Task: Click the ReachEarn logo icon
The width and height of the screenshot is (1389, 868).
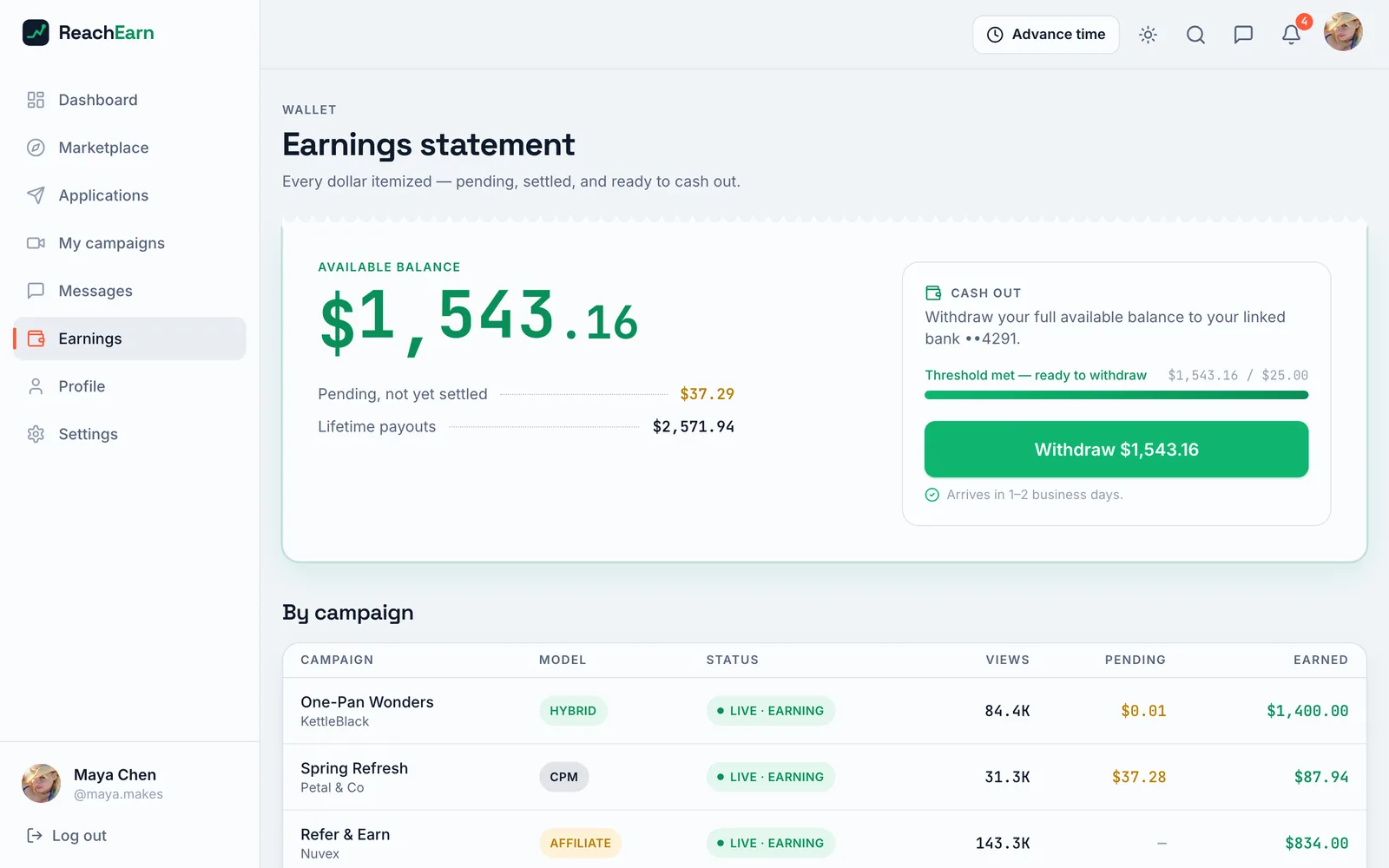Action: 36,33
